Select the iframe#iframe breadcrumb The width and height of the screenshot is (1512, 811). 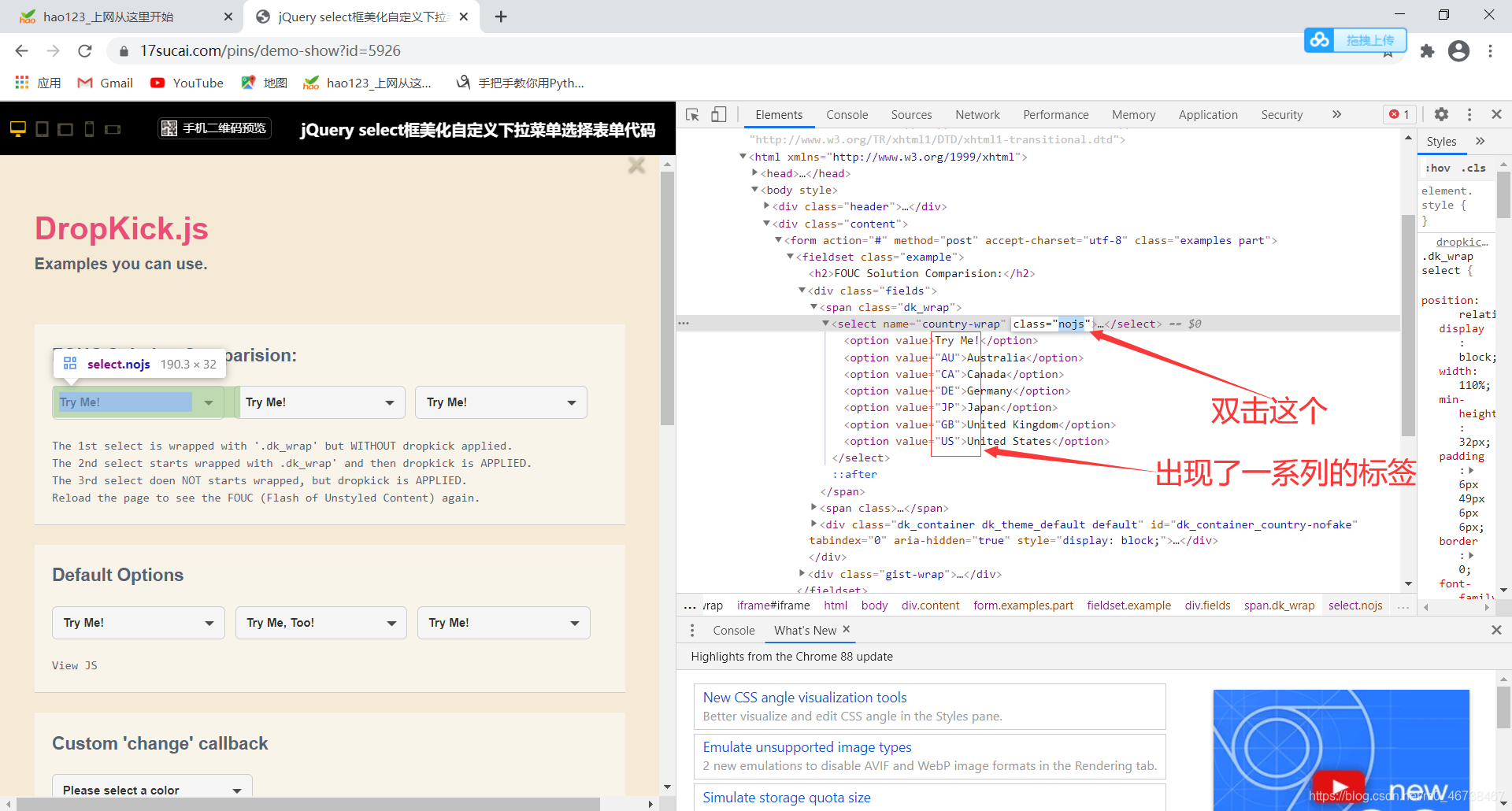click(x=773, y=605)
